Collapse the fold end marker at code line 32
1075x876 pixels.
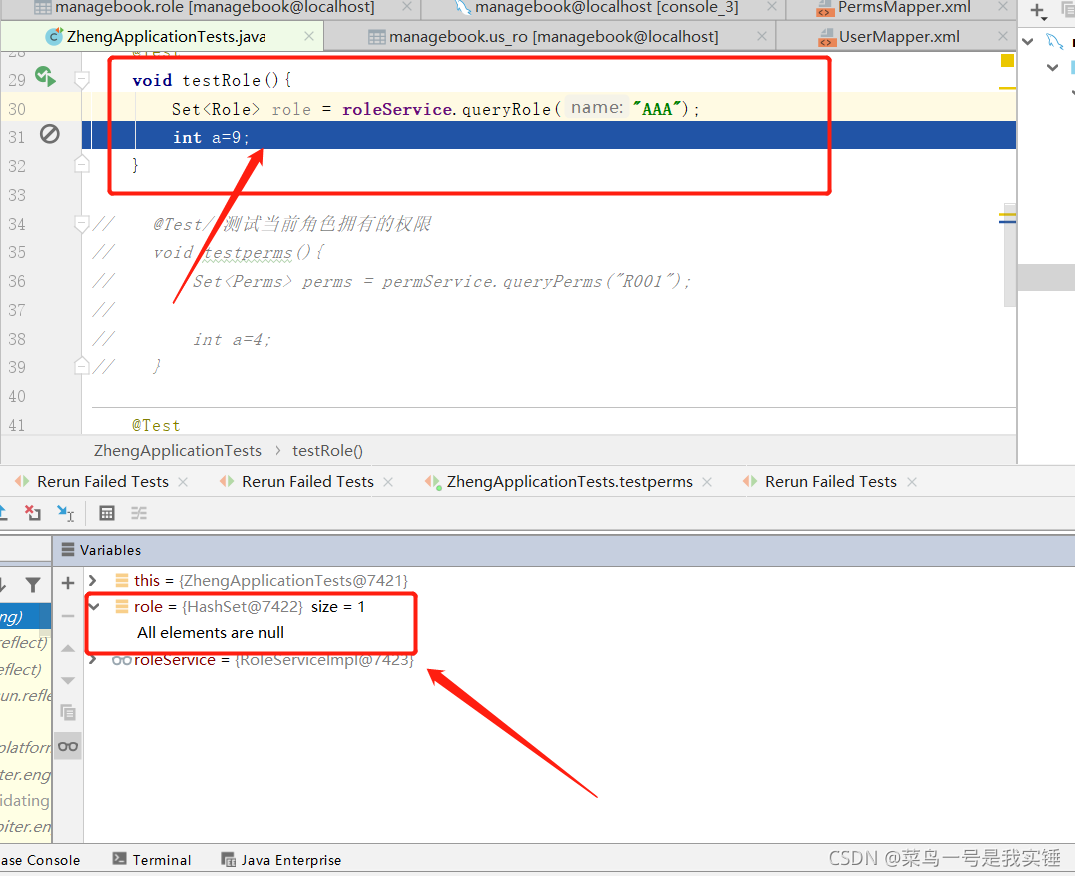pos(82,165)
